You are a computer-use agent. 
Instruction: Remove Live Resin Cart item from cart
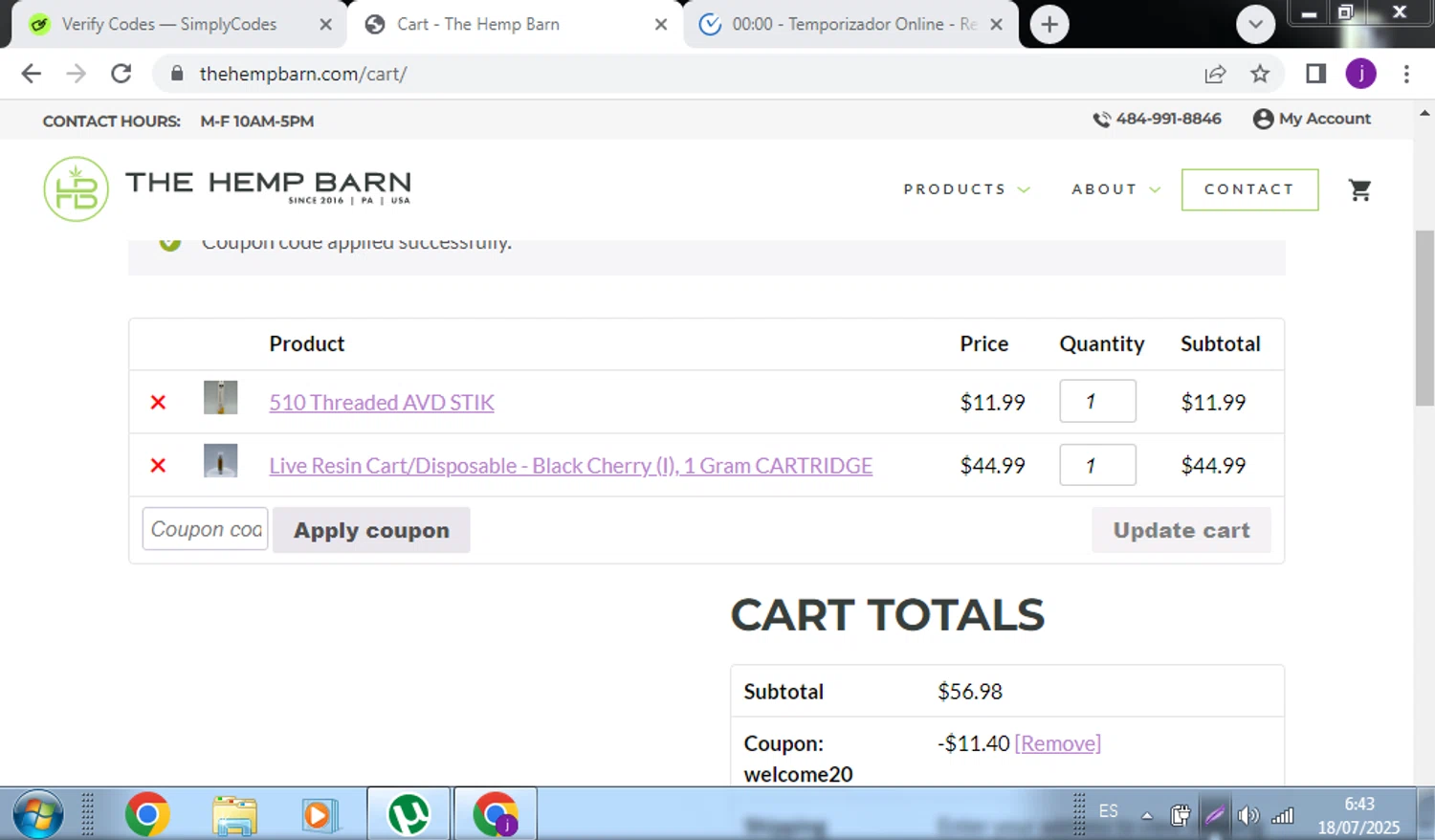[158, 465]
